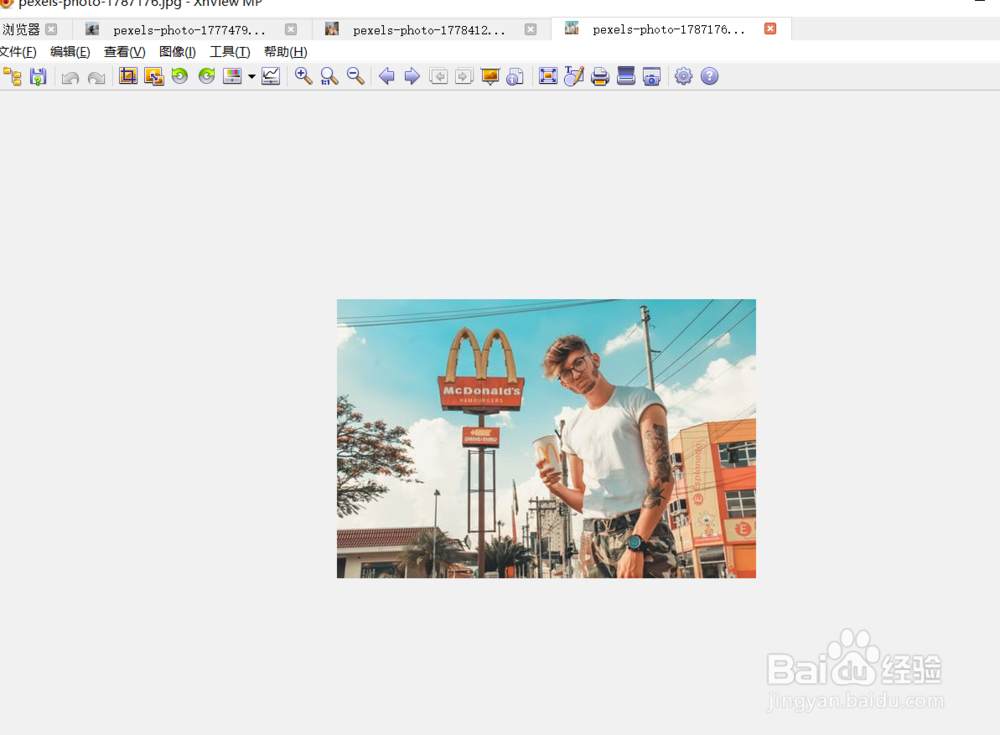This screenshot has width=1000, height=735.
Task: Open the 文件(F) menu
Action: (x=18, y=52)
